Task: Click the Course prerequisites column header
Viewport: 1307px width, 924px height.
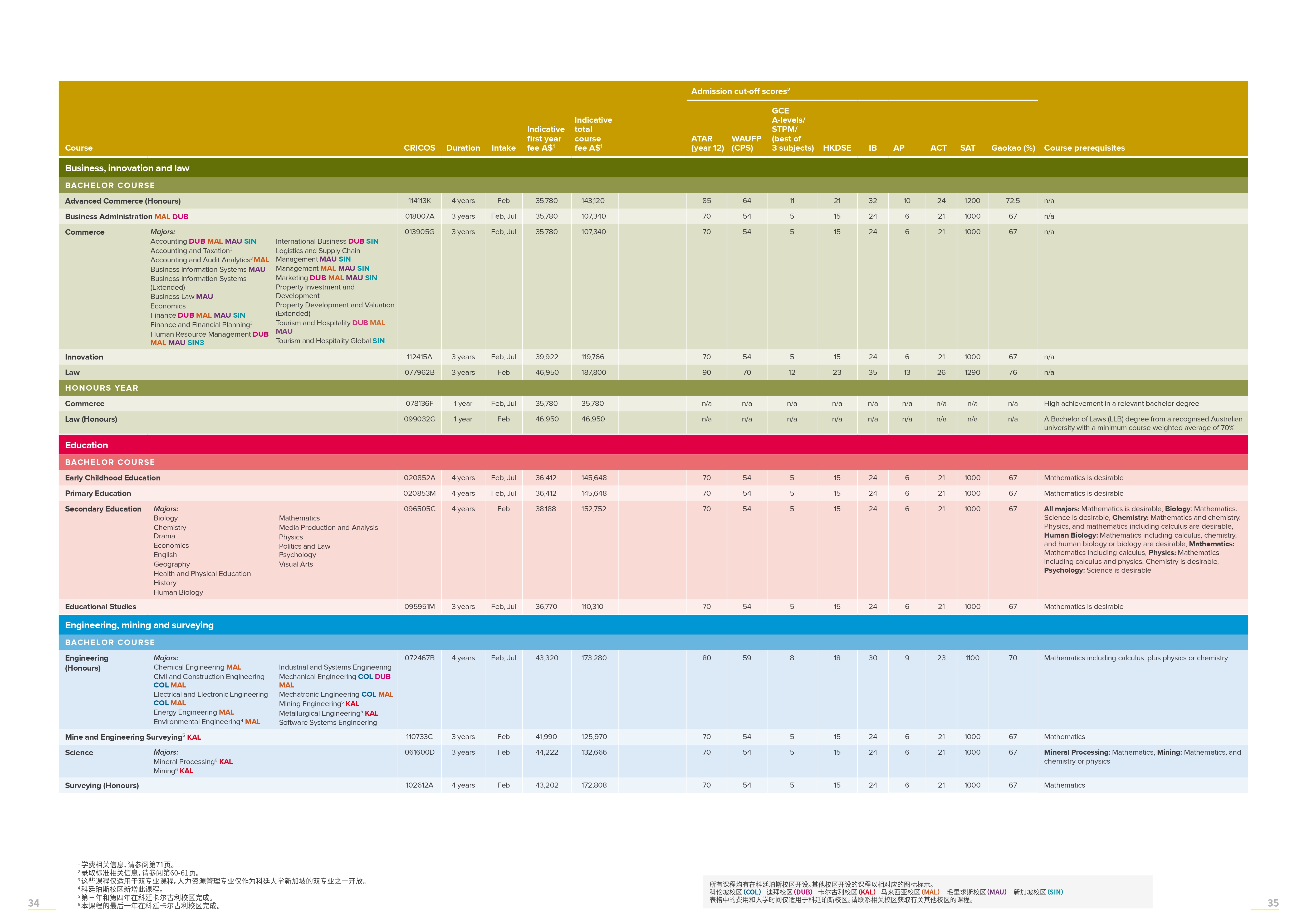Action: 1084,148
